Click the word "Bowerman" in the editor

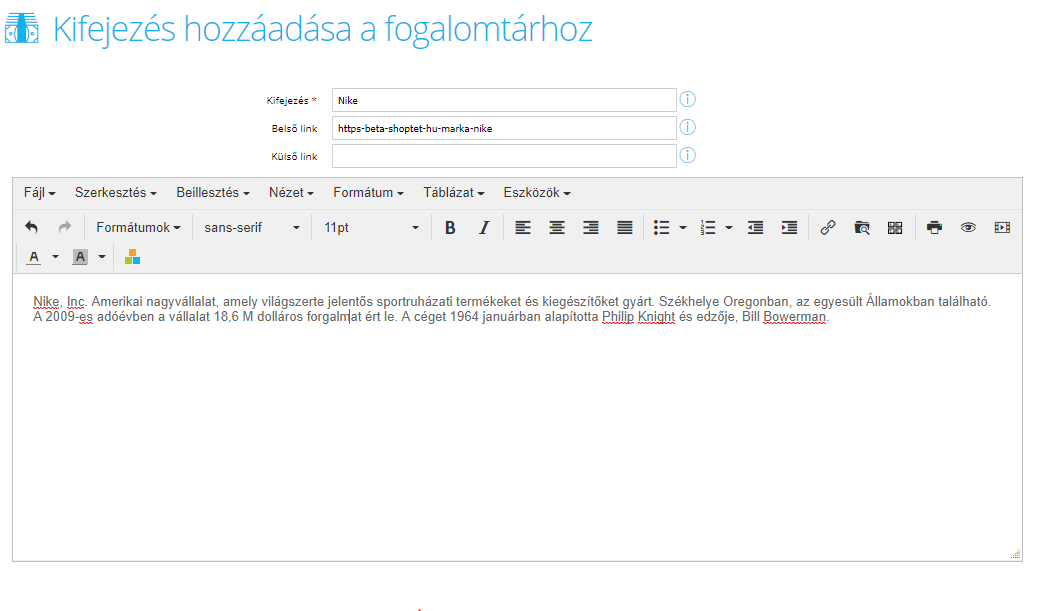(795, 317)
